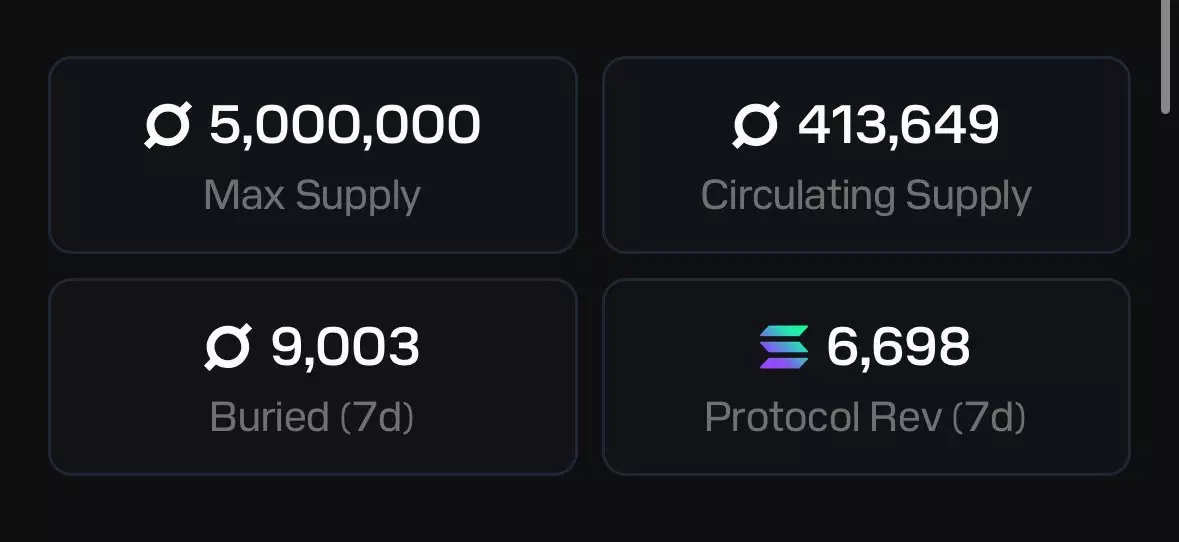The image size is (1179, 542).
Task: Click the Circulating Supply label
Action: tap(866, 195)
